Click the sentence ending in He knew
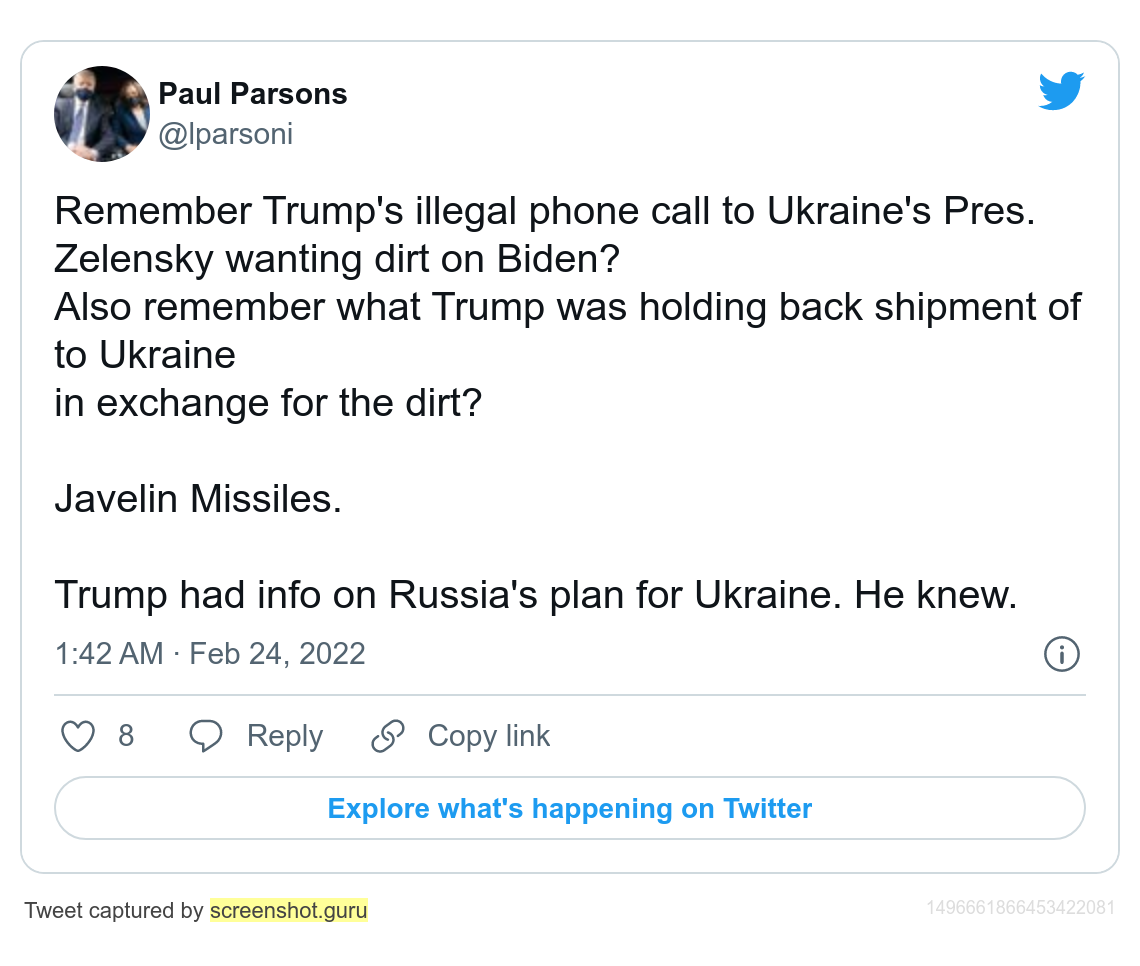Screen dimensions: 1140x966 point(535,594)
